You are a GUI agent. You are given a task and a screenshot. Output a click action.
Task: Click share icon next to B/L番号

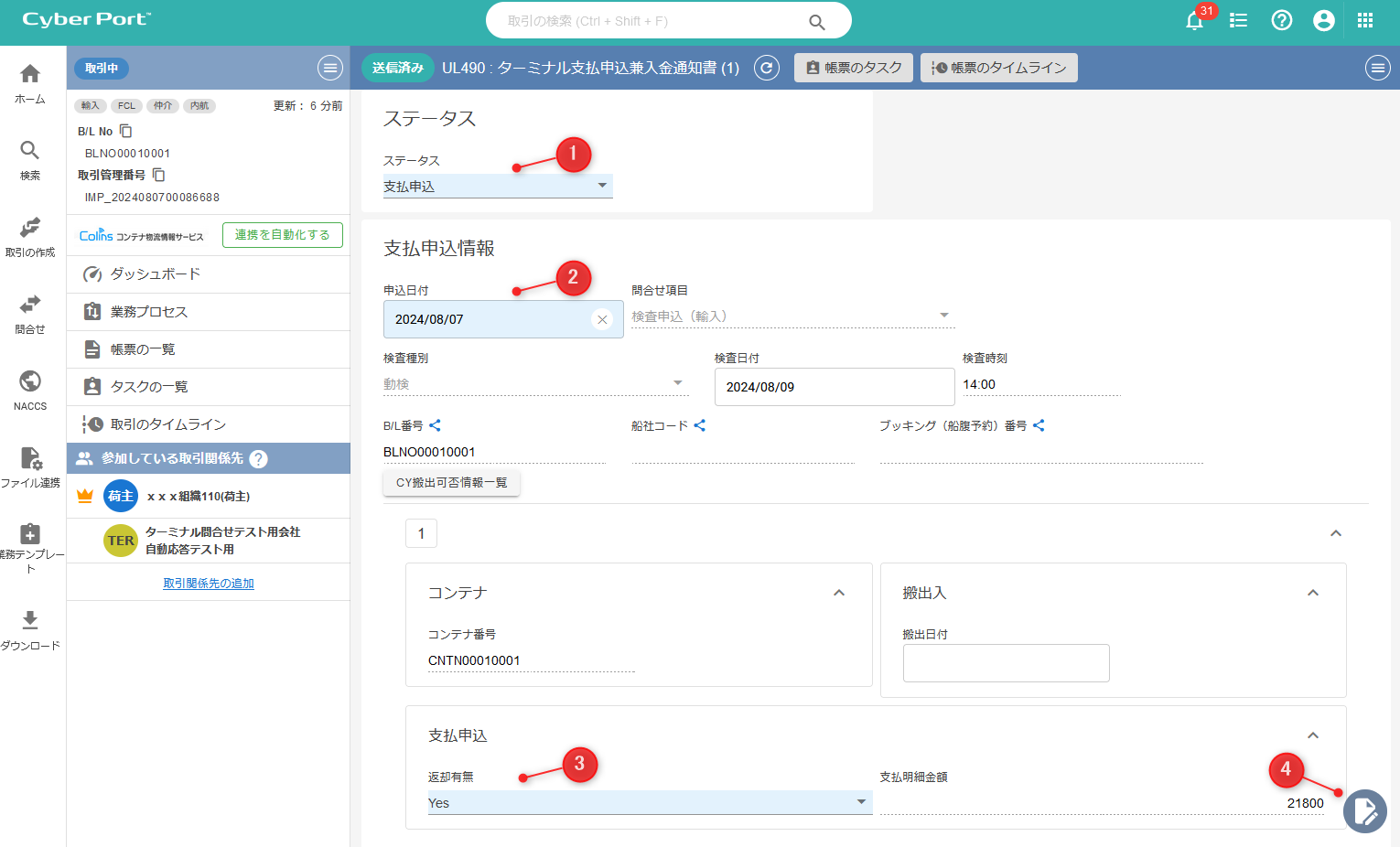click(436, 425)
